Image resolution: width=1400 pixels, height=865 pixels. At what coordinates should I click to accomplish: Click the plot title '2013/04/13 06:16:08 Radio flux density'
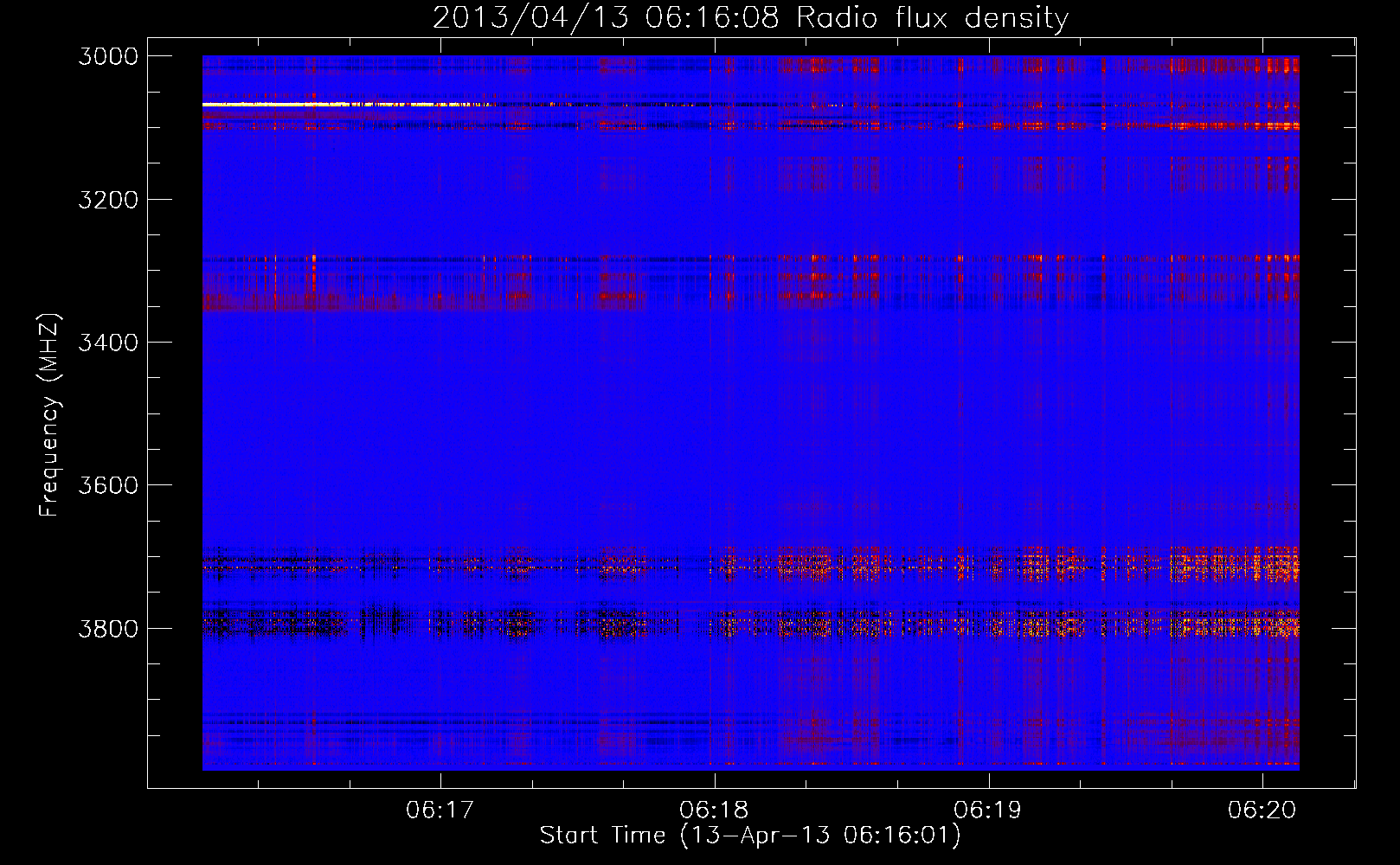click(x=750, y=18)
